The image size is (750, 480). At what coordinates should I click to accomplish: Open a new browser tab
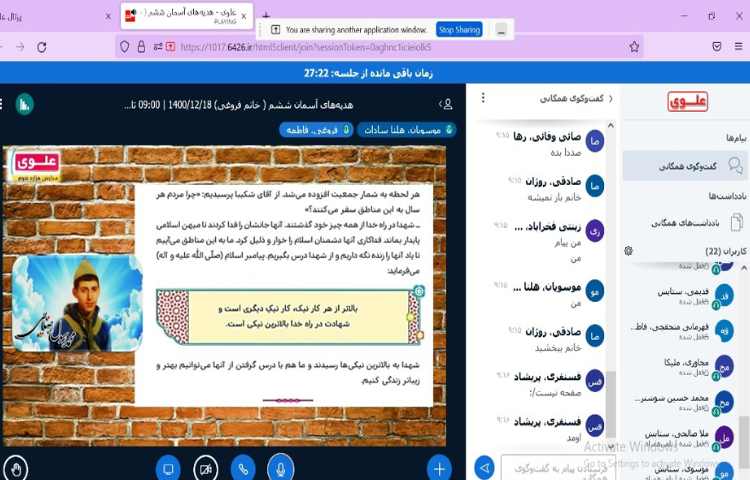click(x=266, y=16)
